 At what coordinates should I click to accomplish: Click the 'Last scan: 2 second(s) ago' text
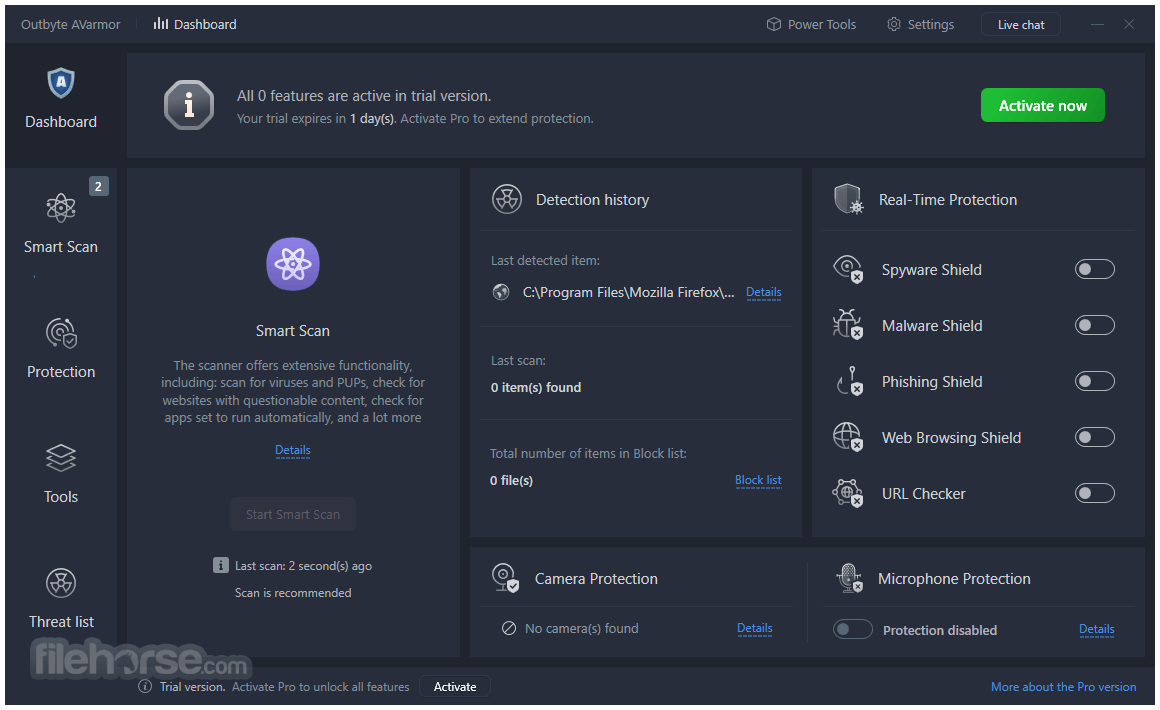tap(303, 566)
